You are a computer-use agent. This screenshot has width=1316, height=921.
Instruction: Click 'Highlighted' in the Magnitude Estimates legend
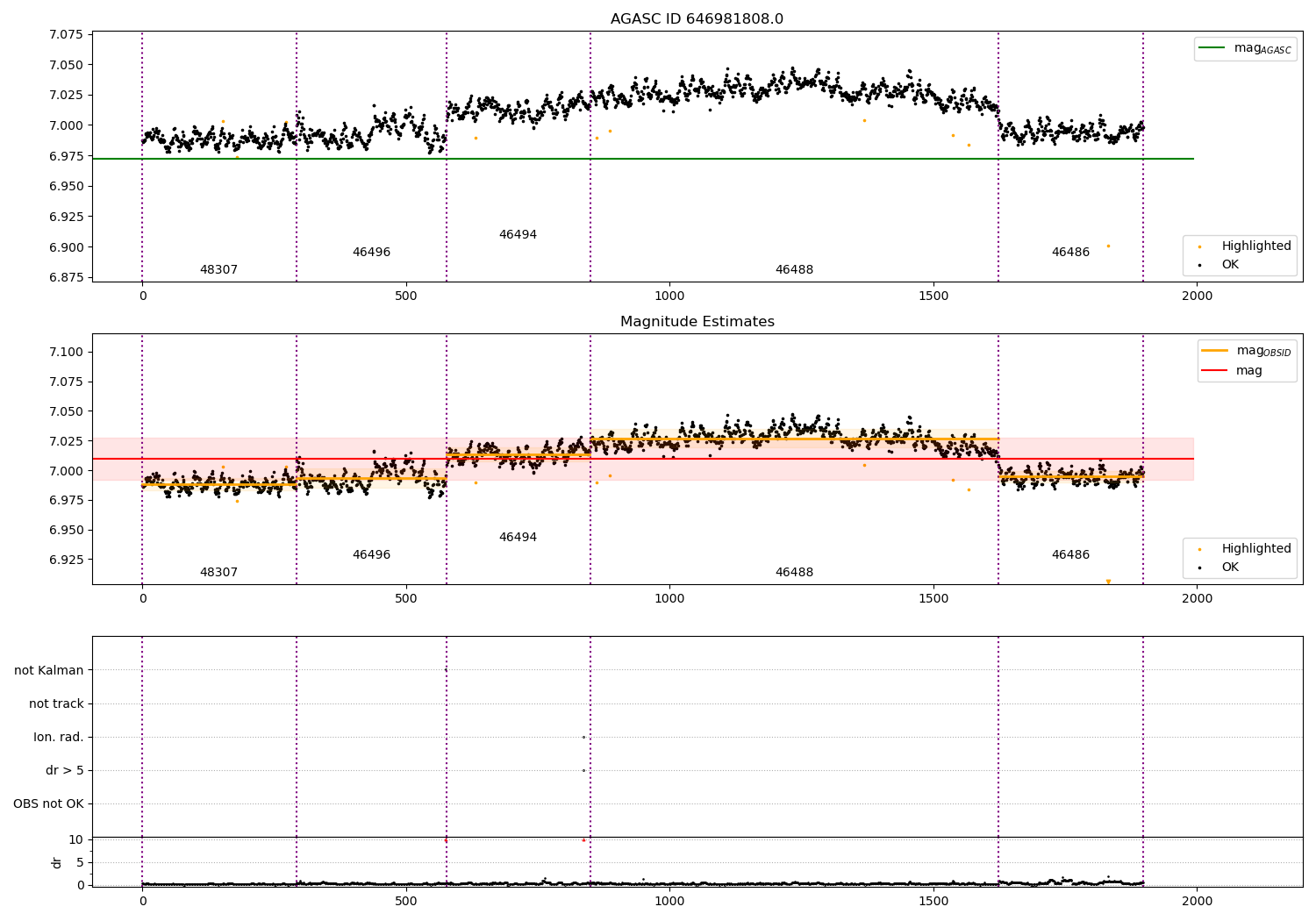click(1245, 549)
